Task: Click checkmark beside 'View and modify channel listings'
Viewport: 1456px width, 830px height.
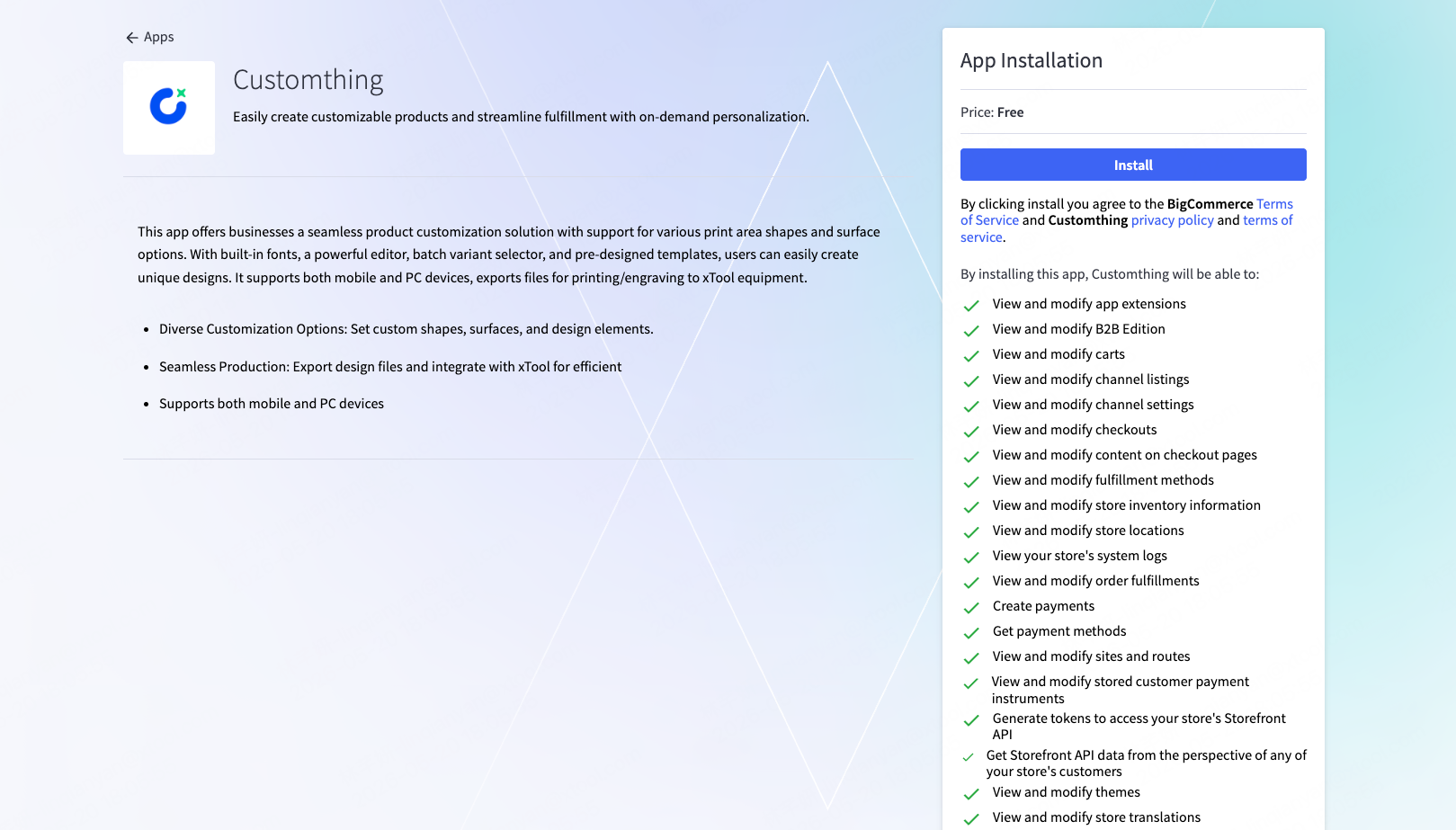Action: pyautogui.click(x=971, y=381)
